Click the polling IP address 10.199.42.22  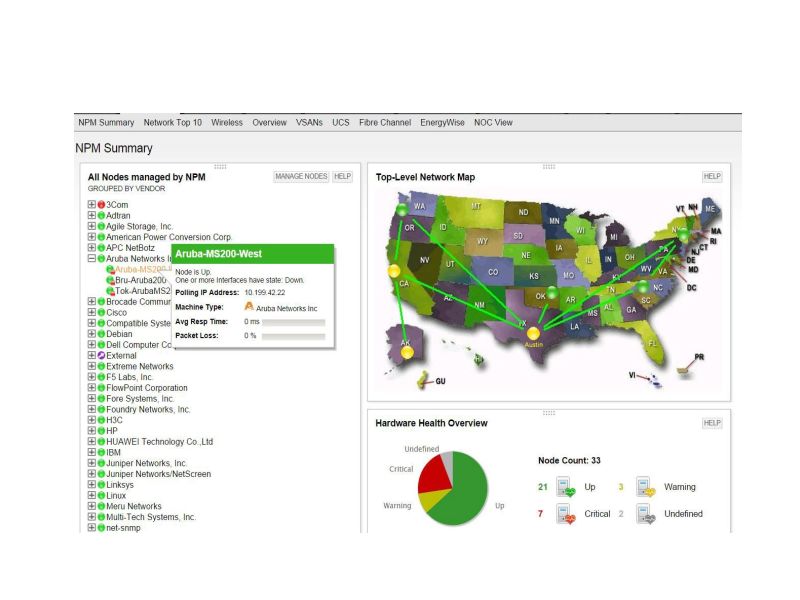(264, 293)
